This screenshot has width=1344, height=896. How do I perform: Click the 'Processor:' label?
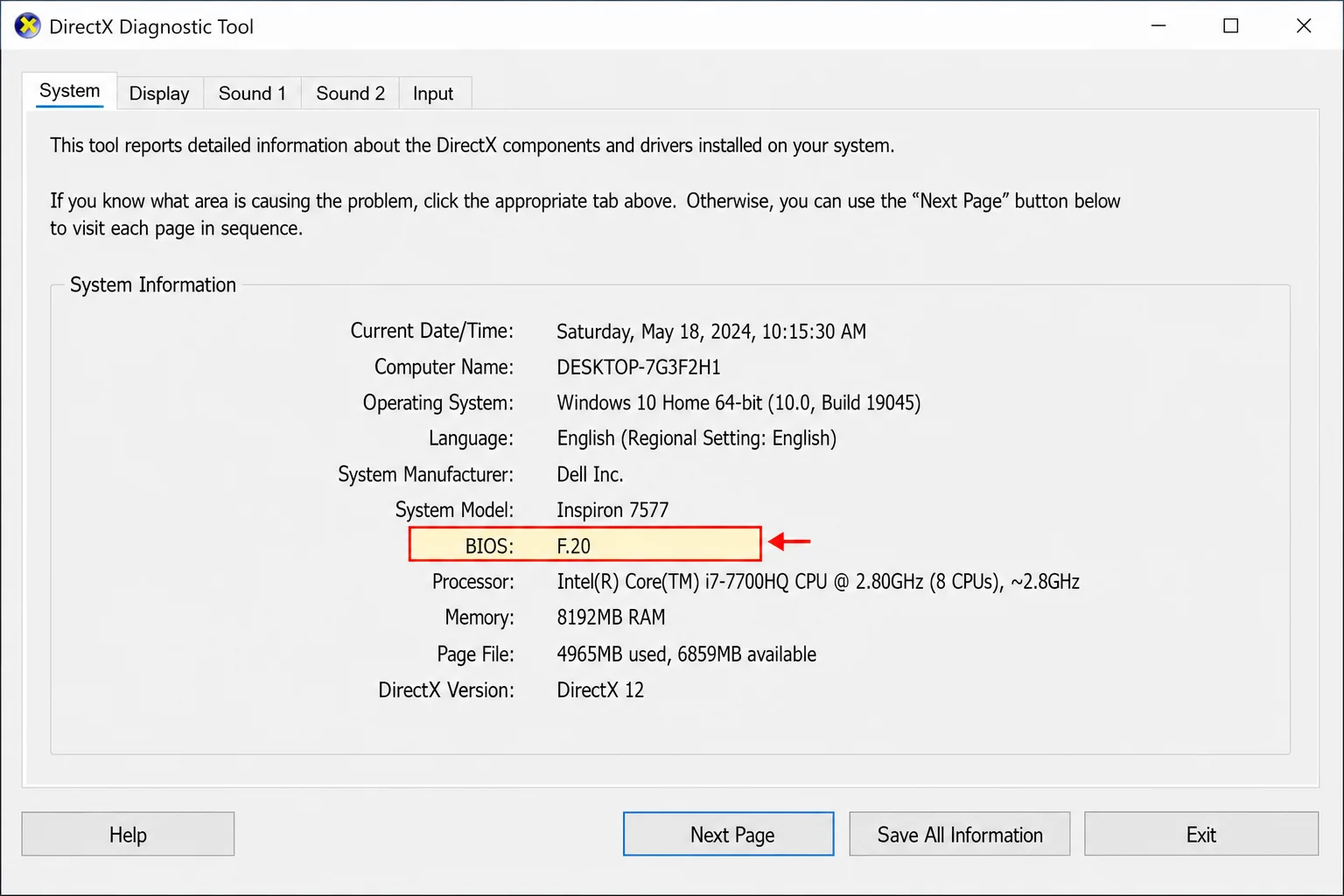point(473,582)
